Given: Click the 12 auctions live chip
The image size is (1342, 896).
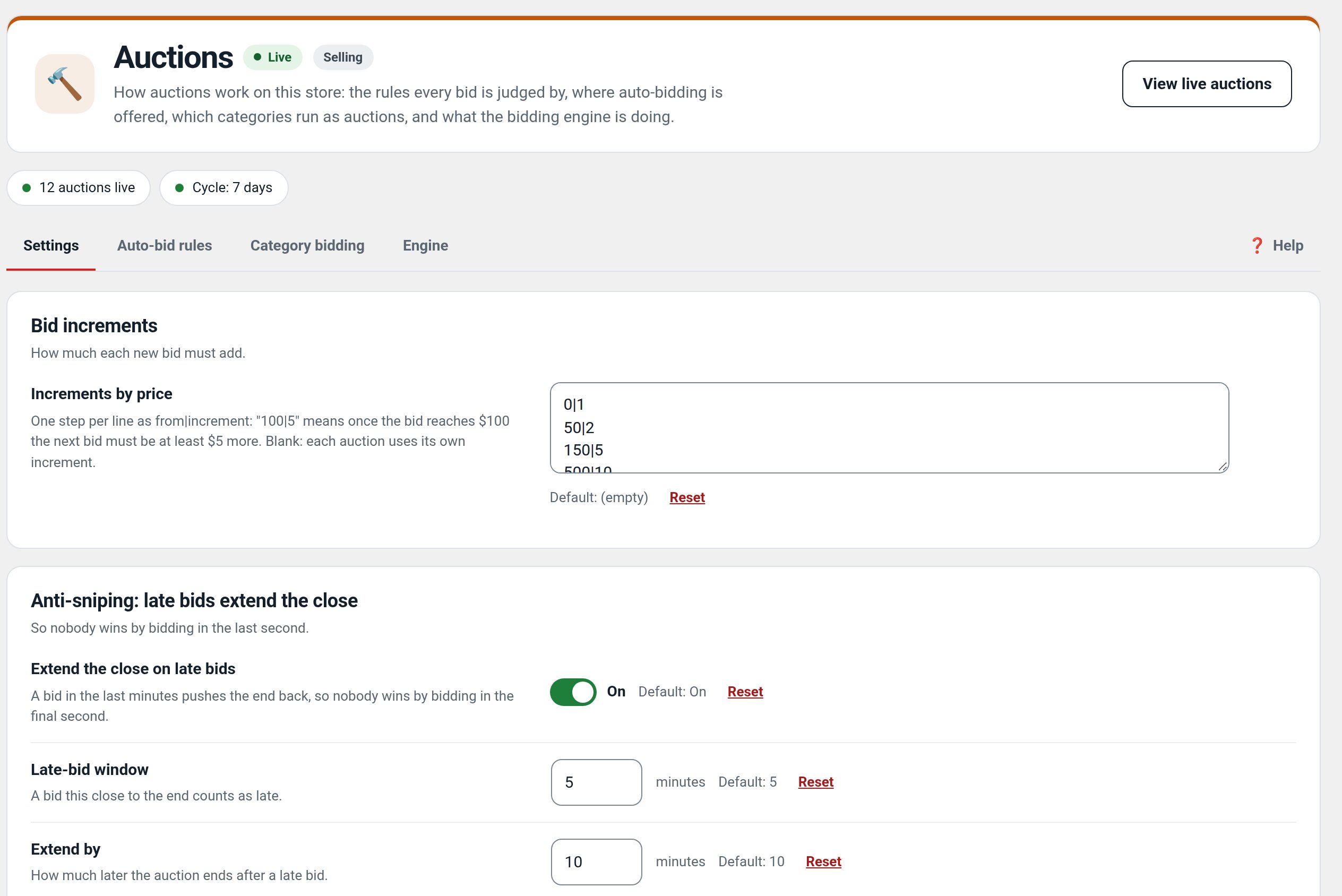Looking at the screenshot, I should tap(79, 187).
